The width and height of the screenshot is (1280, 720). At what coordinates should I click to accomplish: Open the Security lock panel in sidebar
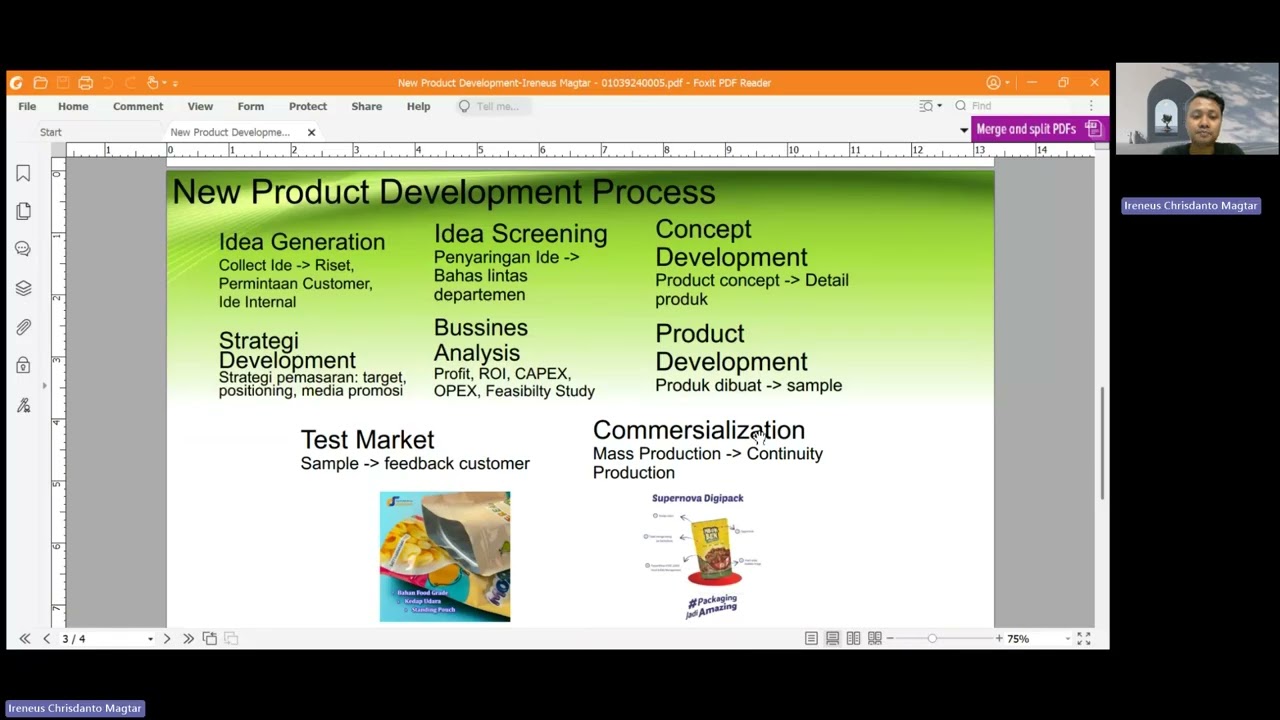click(23, 366)
